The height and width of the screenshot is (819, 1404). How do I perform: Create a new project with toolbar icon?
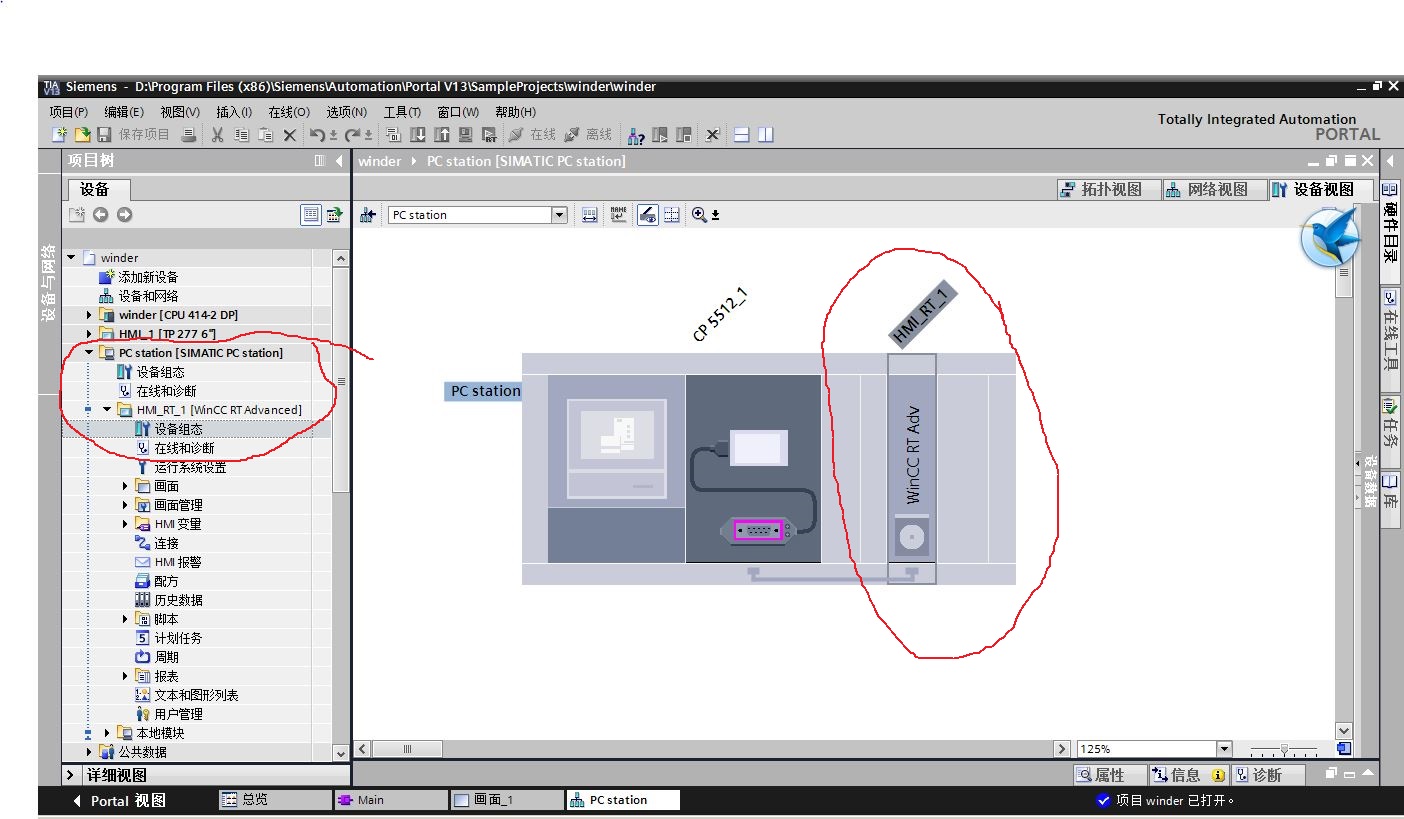click(59, 135)
